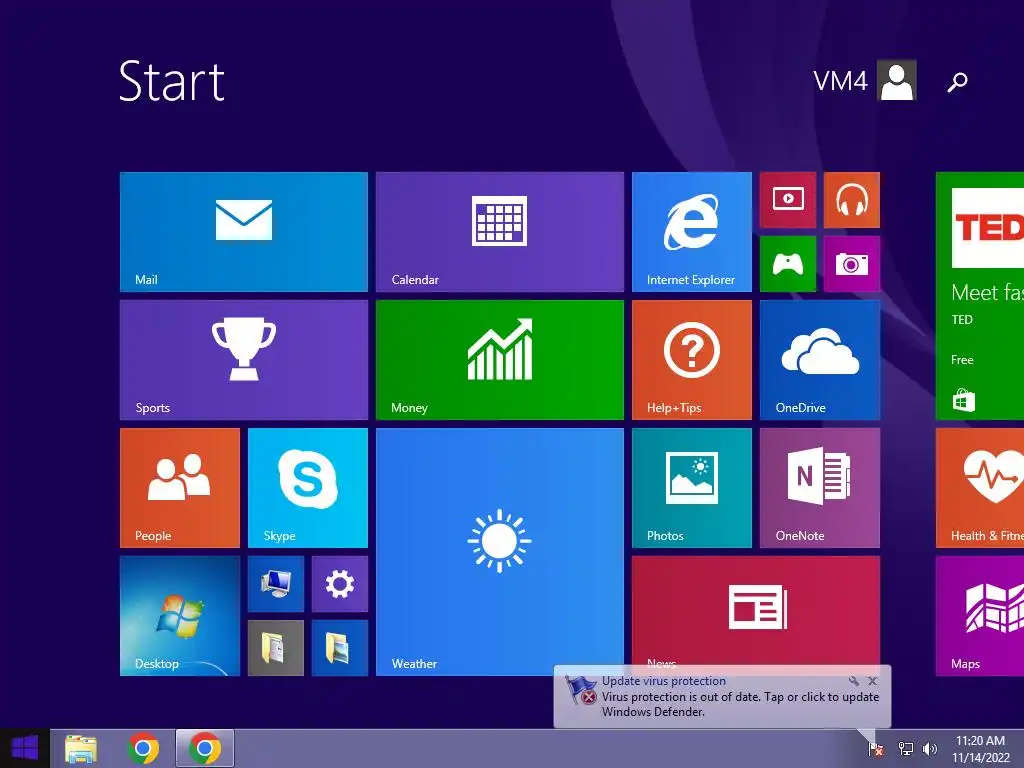Open the Sports trophy tile
The height and width of the screenshot is (768, 1024).
(244, 360)
